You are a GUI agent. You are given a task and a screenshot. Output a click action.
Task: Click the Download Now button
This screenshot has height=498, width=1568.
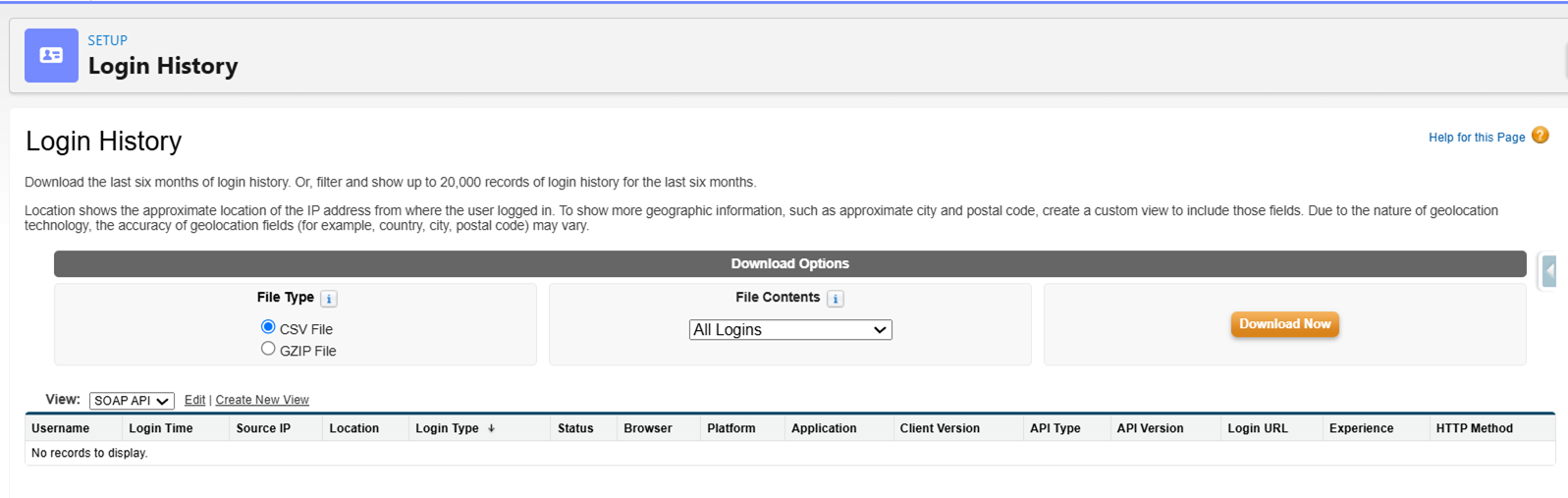[x=1284, y=324]
